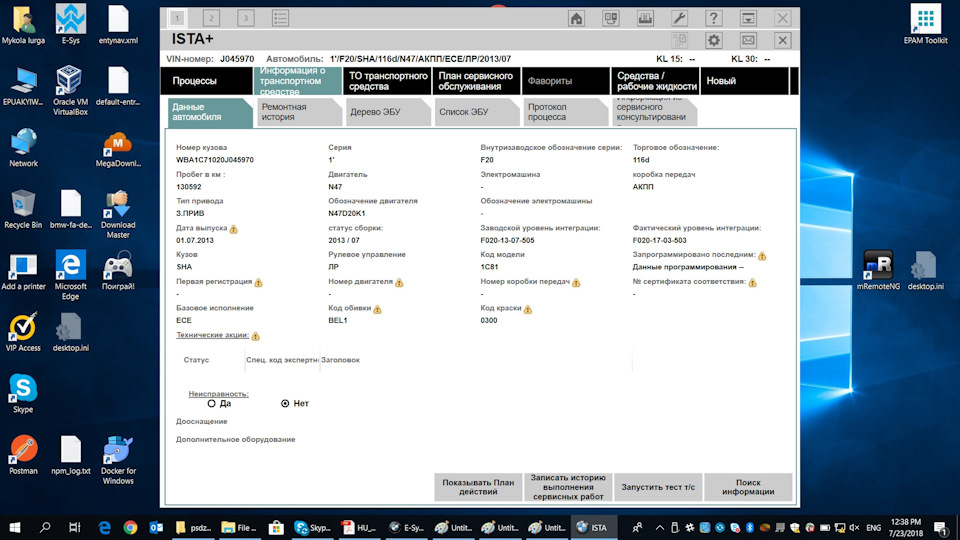Open the Новый tab
Screen dimensions: 960x540
744,81
